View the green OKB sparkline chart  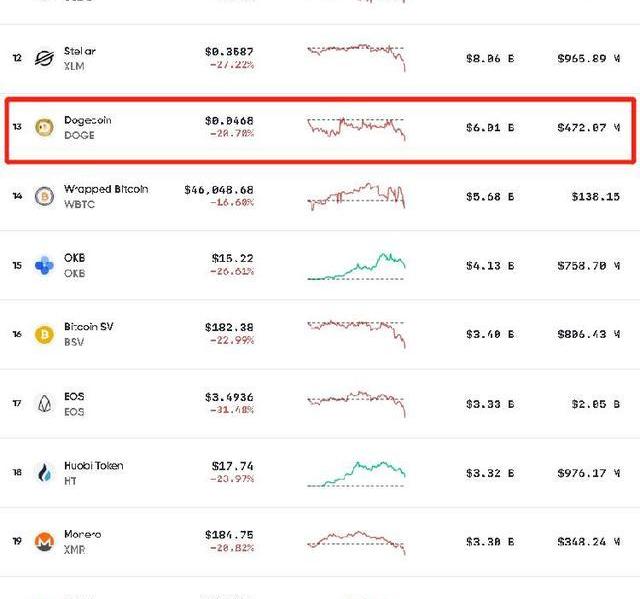tap(356, 266)
